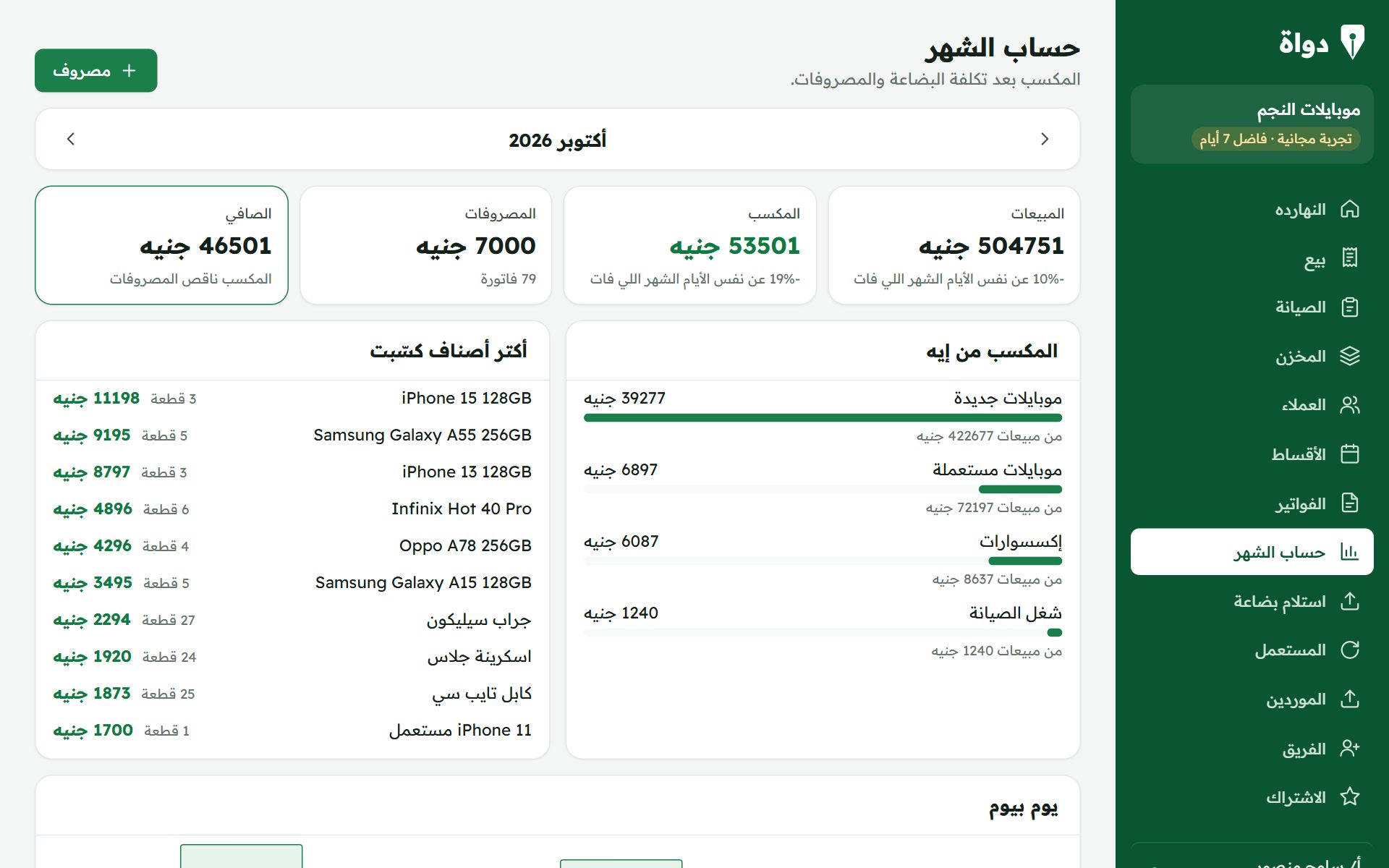This screenshot has height=868, width=1389.
Task: Click Samsung Galaxy A55 256GB row
Action: [x=292, y=435]
